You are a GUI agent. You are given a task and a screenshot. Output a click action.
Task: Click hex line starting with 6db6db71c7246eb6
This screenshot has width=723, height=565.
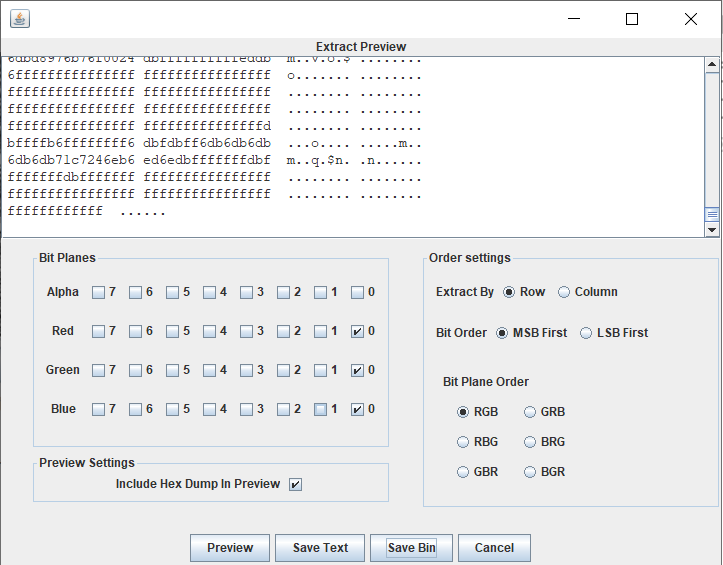click(x=214, y=161)
